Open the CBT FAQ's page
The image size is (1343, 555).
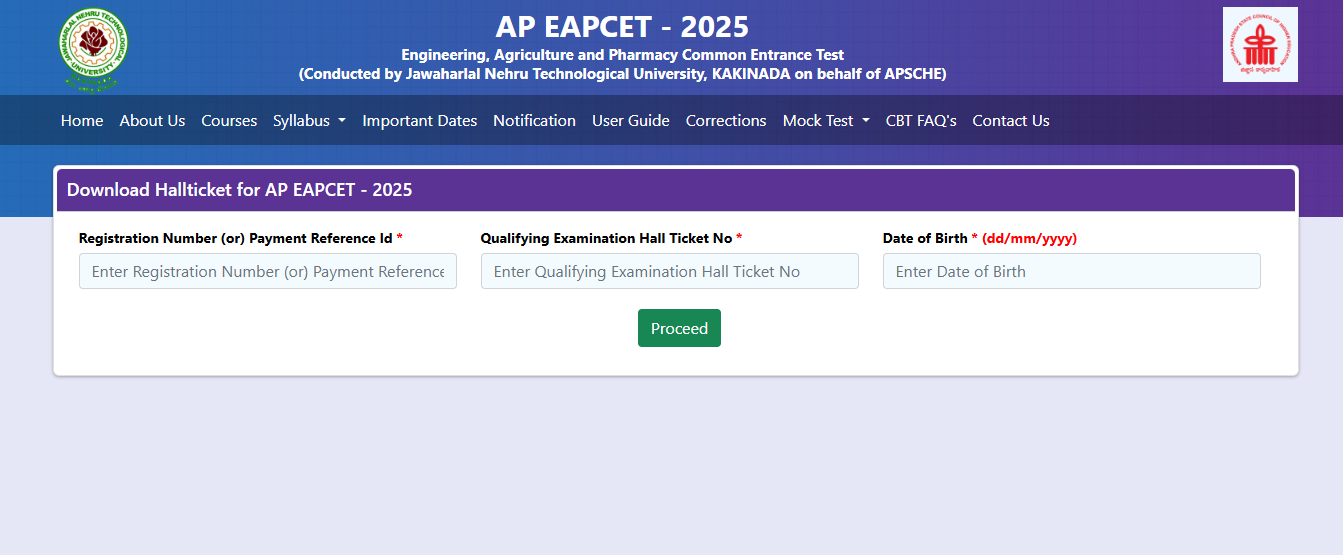[920, 121]
